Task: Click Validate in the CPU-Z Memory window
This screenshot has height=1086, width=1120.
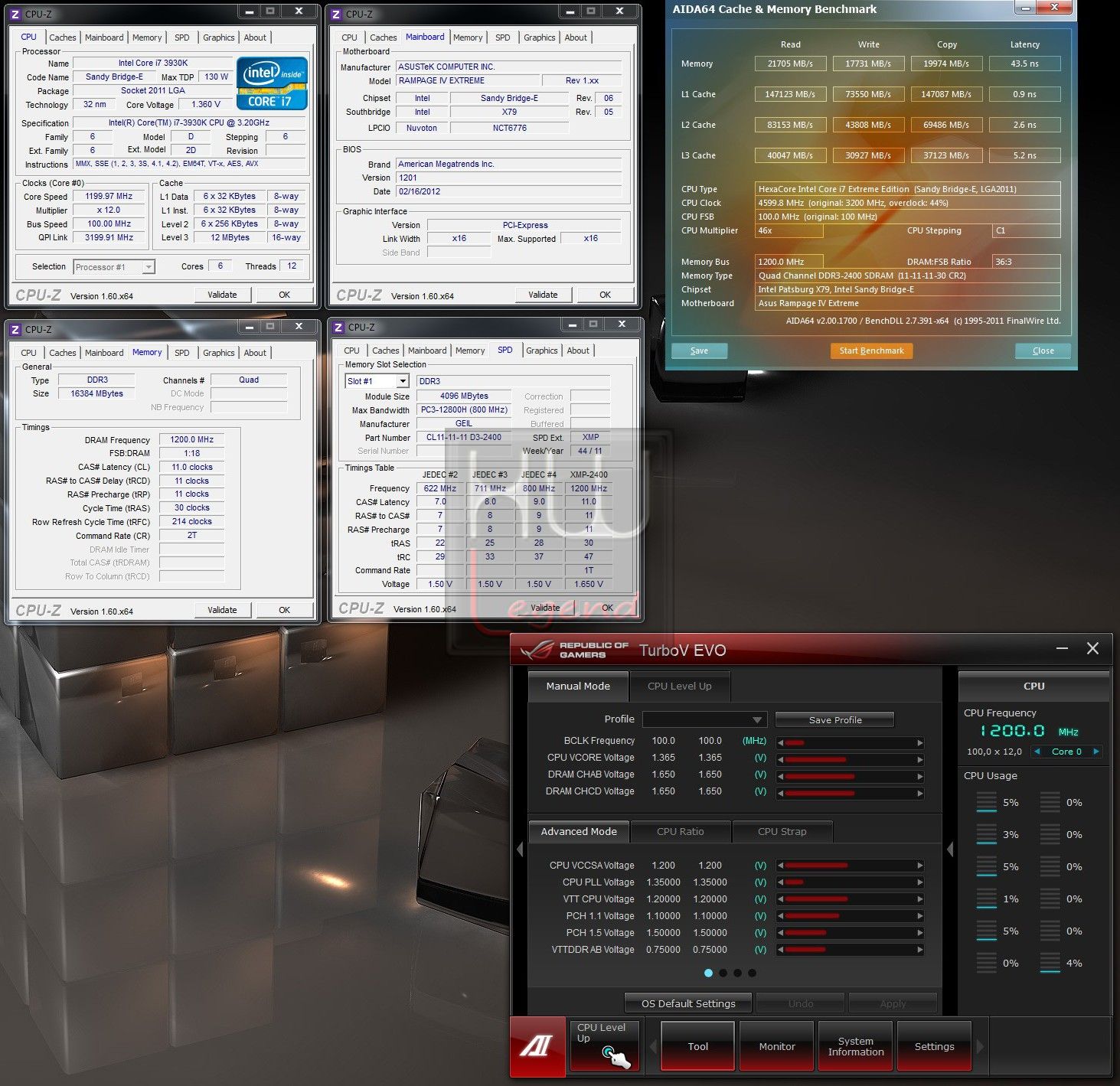Action: click(x=222, y=610)
